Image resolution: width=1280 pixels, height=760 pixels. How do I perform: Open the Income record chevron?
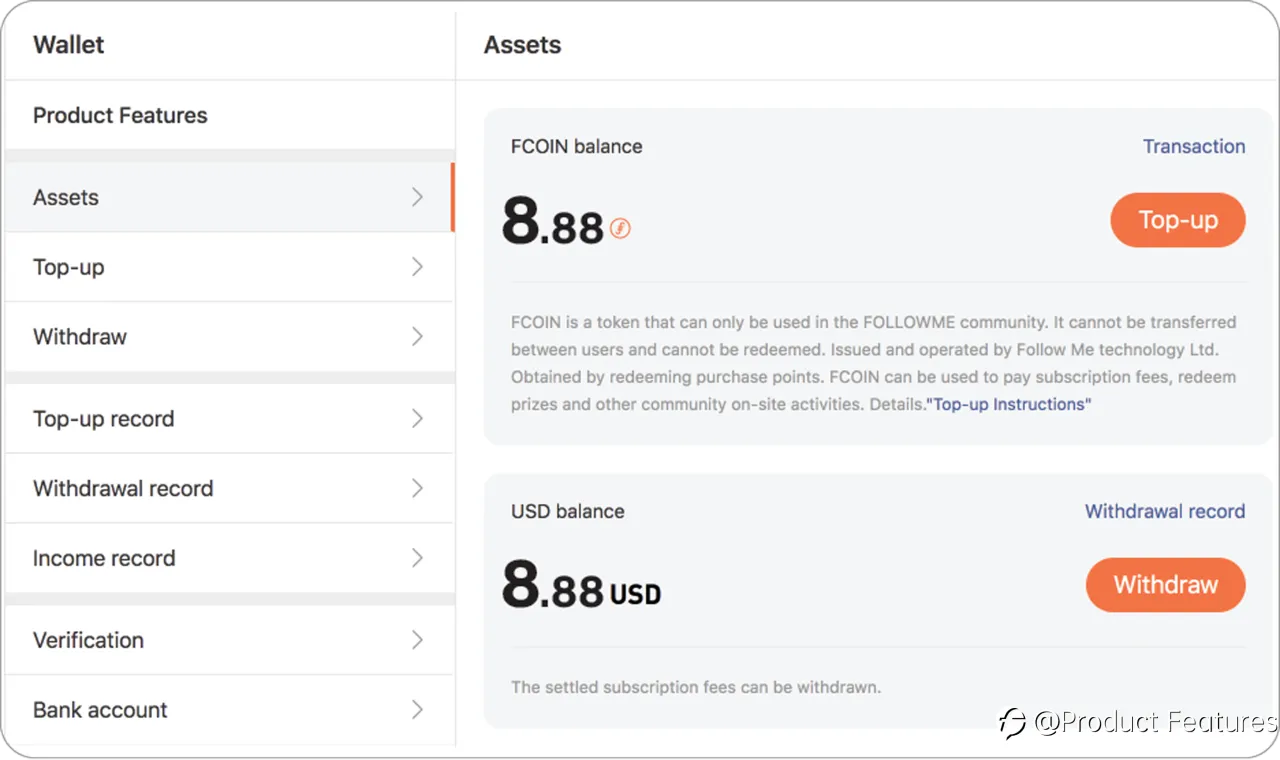tap(418, 558)
